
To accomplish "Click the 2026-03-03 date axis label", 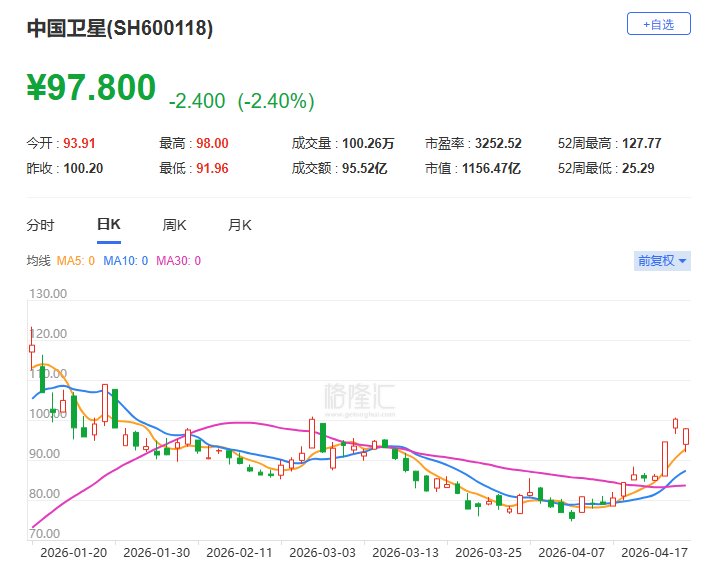I will (322, 553).
